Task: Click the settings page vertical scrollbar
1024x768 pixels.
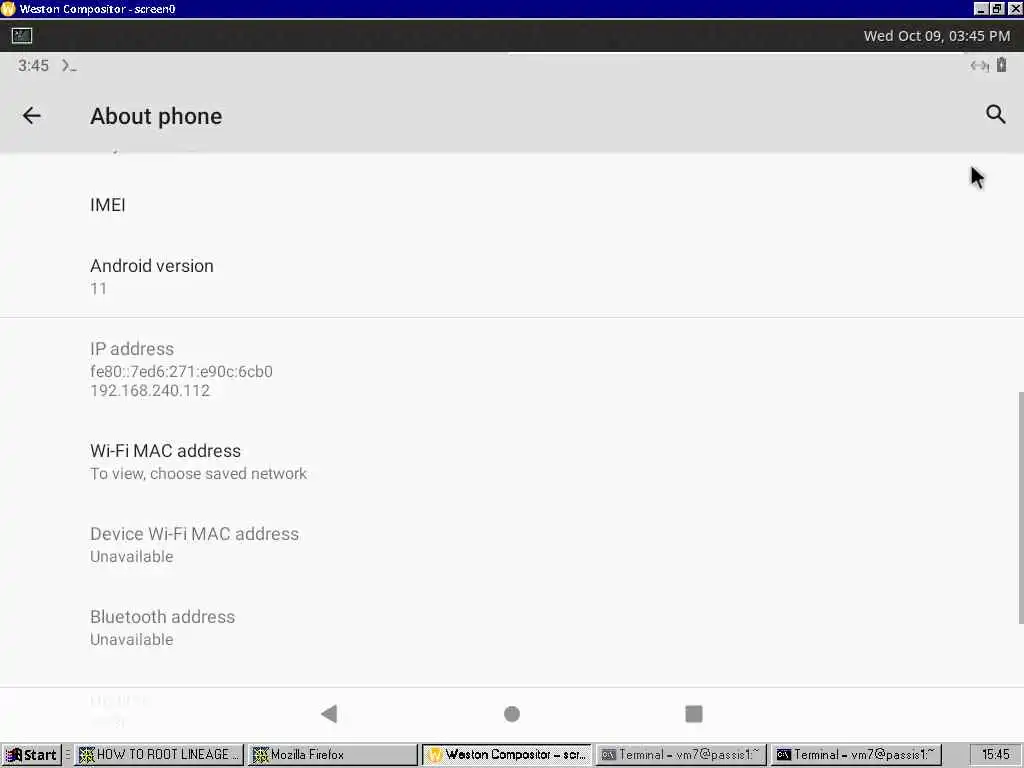Action: (1020, 508)
